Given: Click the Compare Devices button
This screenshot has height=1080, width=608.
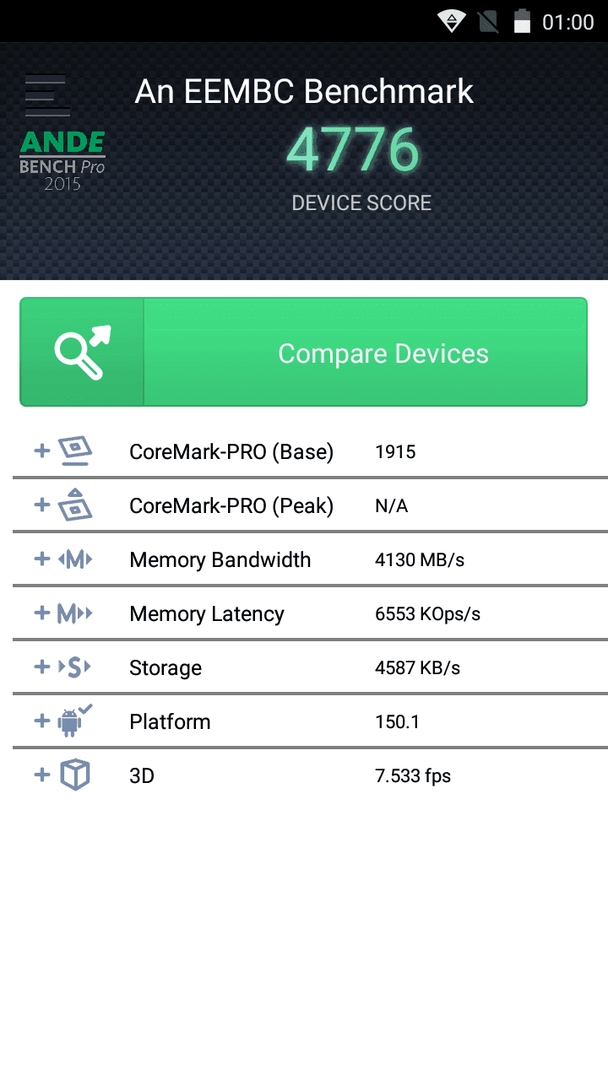Looking at the screenshot, I should click(x=304, y=352).
